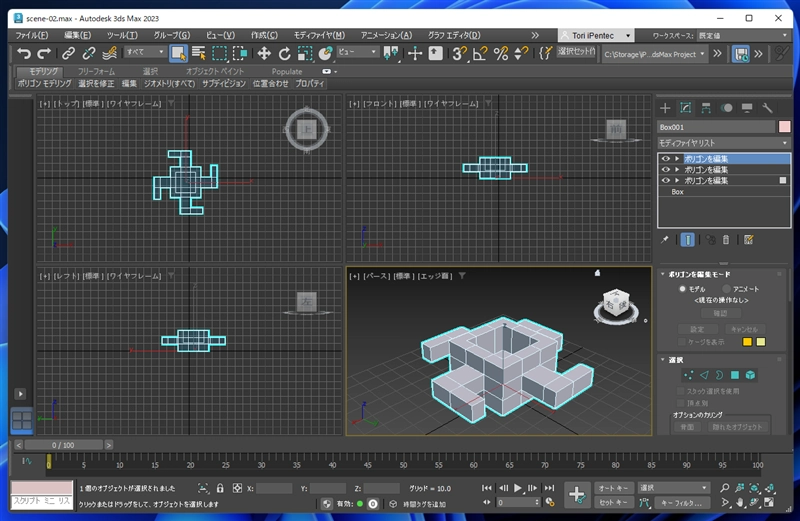Click the キーフィルタ... button
This screenshot has height=521, width=800.
tap(682, 503)
